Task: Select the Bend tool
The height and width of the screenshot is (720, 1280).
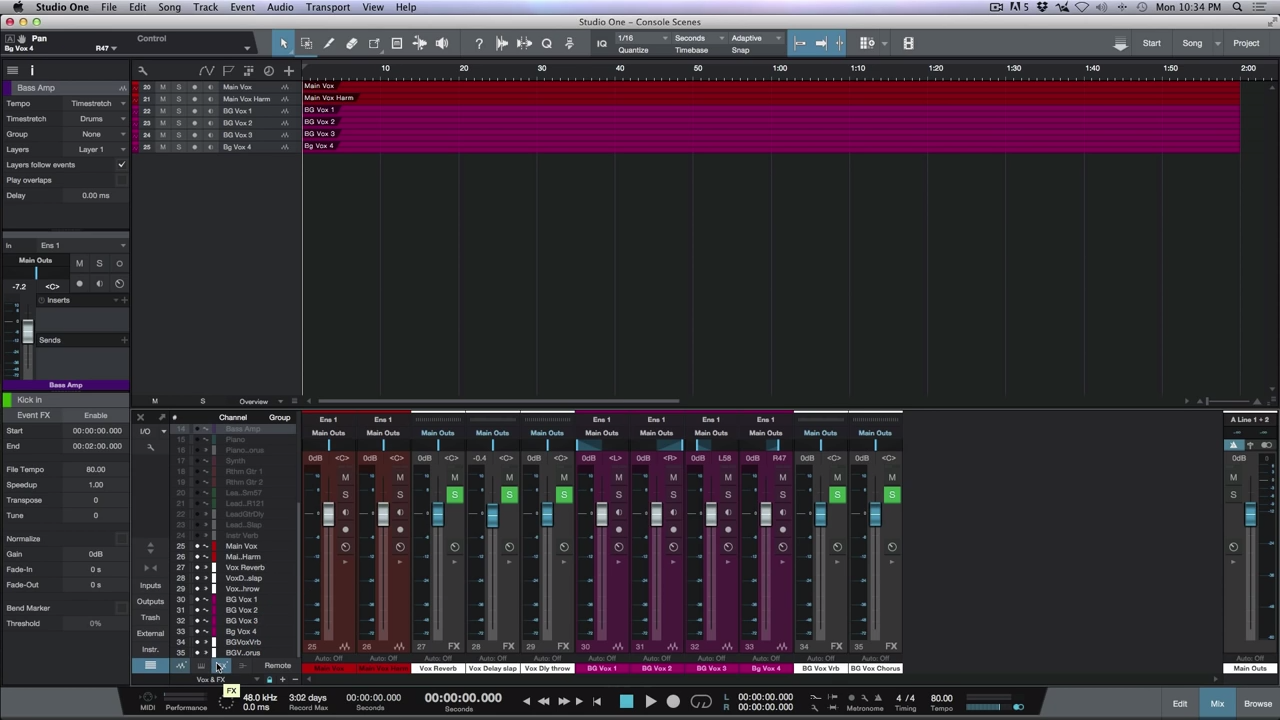Action: tap(419, 43)
